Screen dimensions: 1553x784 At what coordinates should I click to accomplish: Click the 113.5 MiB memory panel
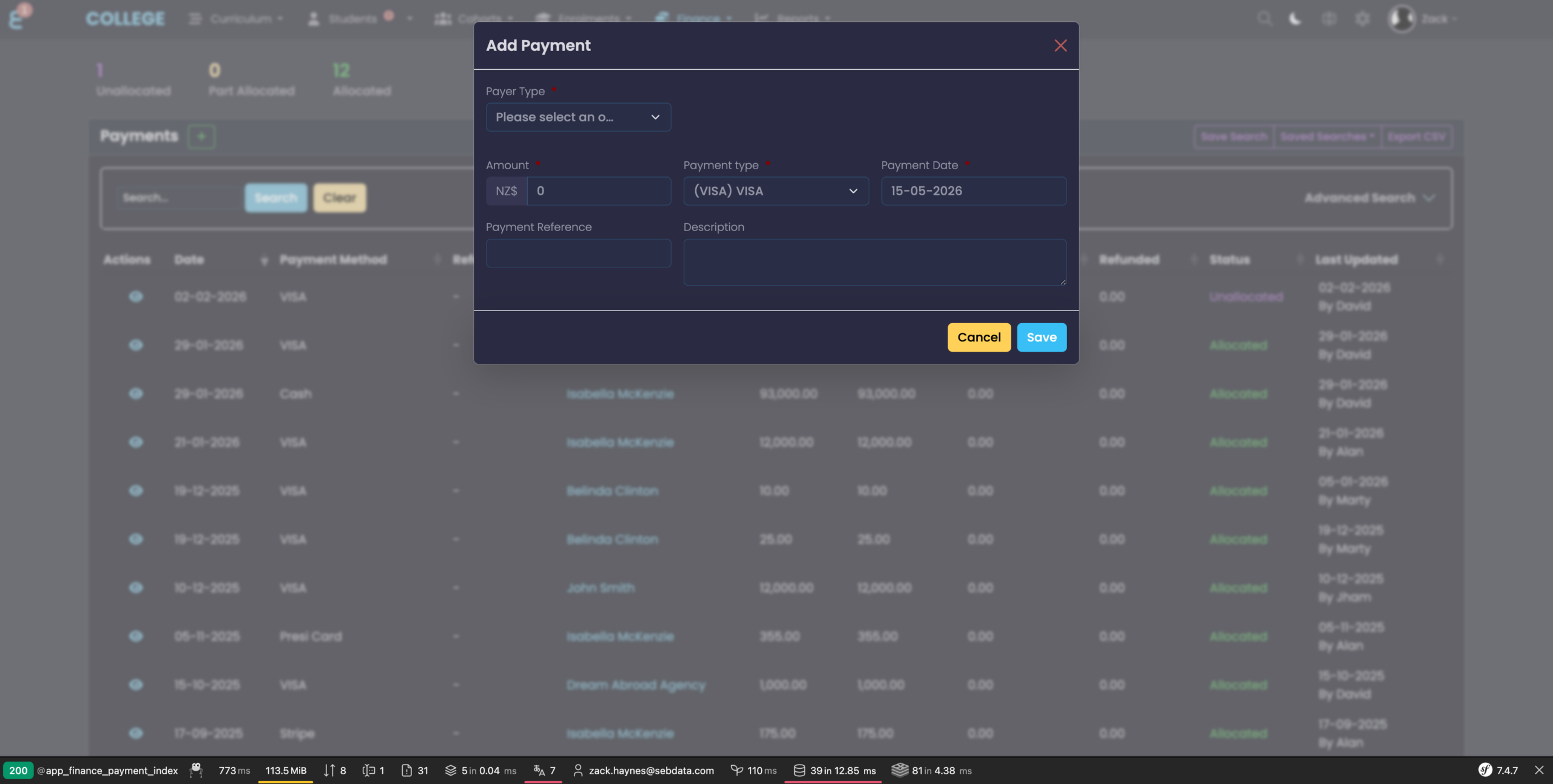tap(286, 770)
